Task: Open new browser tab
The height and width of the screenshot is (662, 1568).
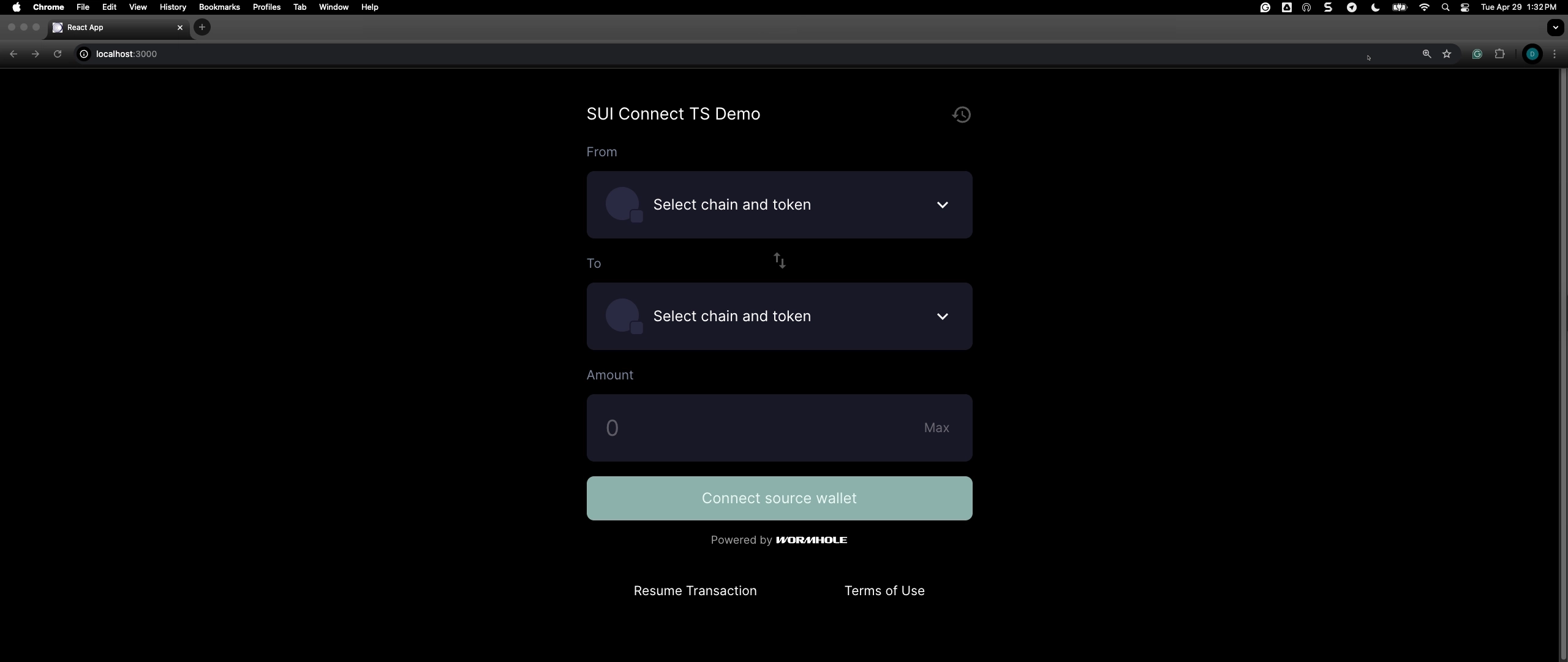Action: click(x=202, y=27)
